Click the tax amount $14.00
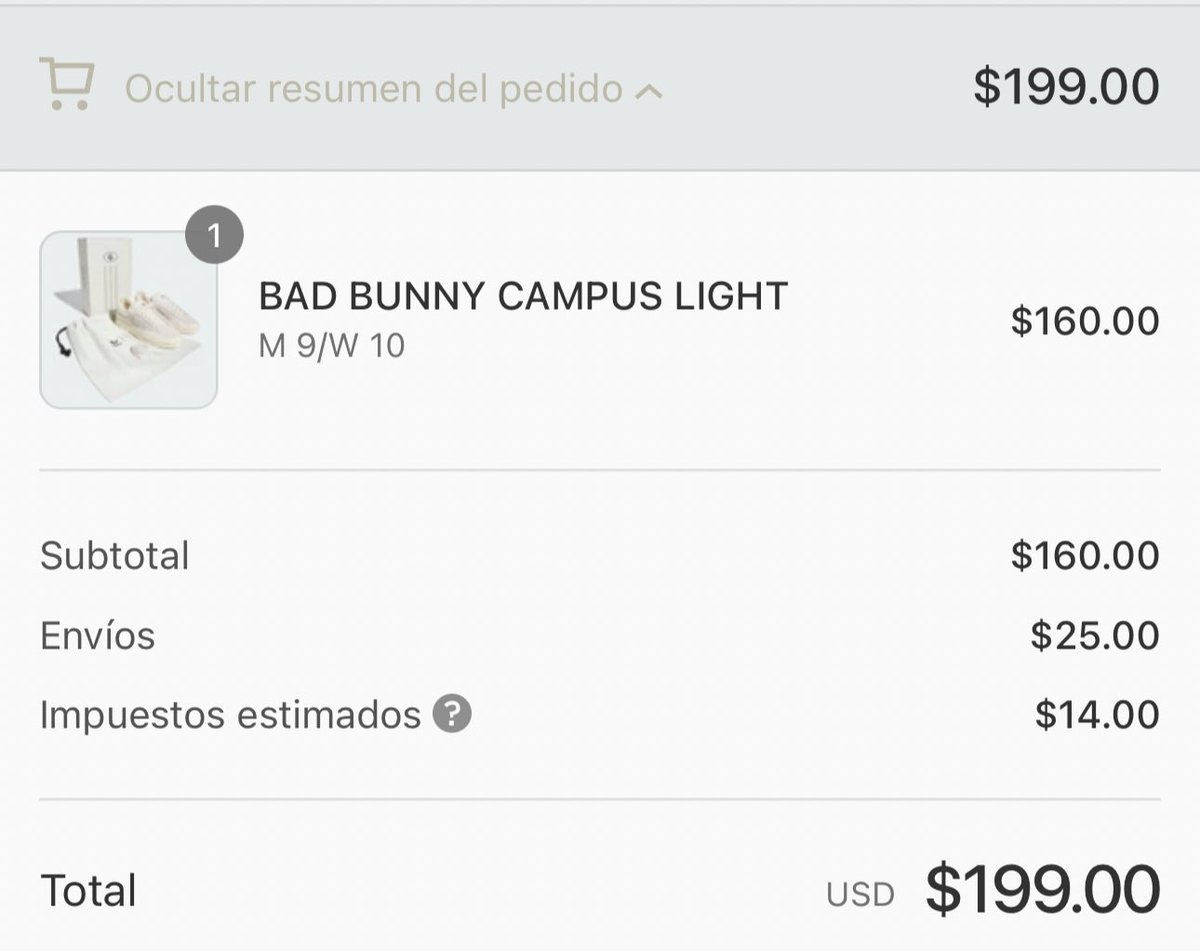This screenshot has height=951, width=1200. (1097, 715)
